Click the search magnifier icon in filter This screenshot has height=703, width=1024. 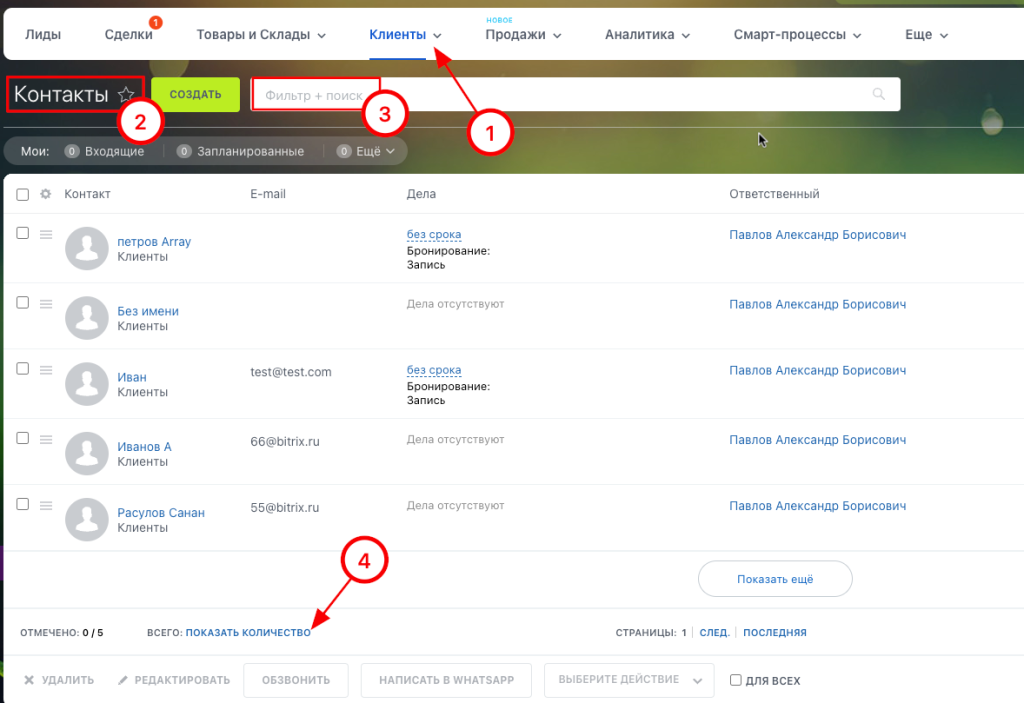click(x=879, y=95)
